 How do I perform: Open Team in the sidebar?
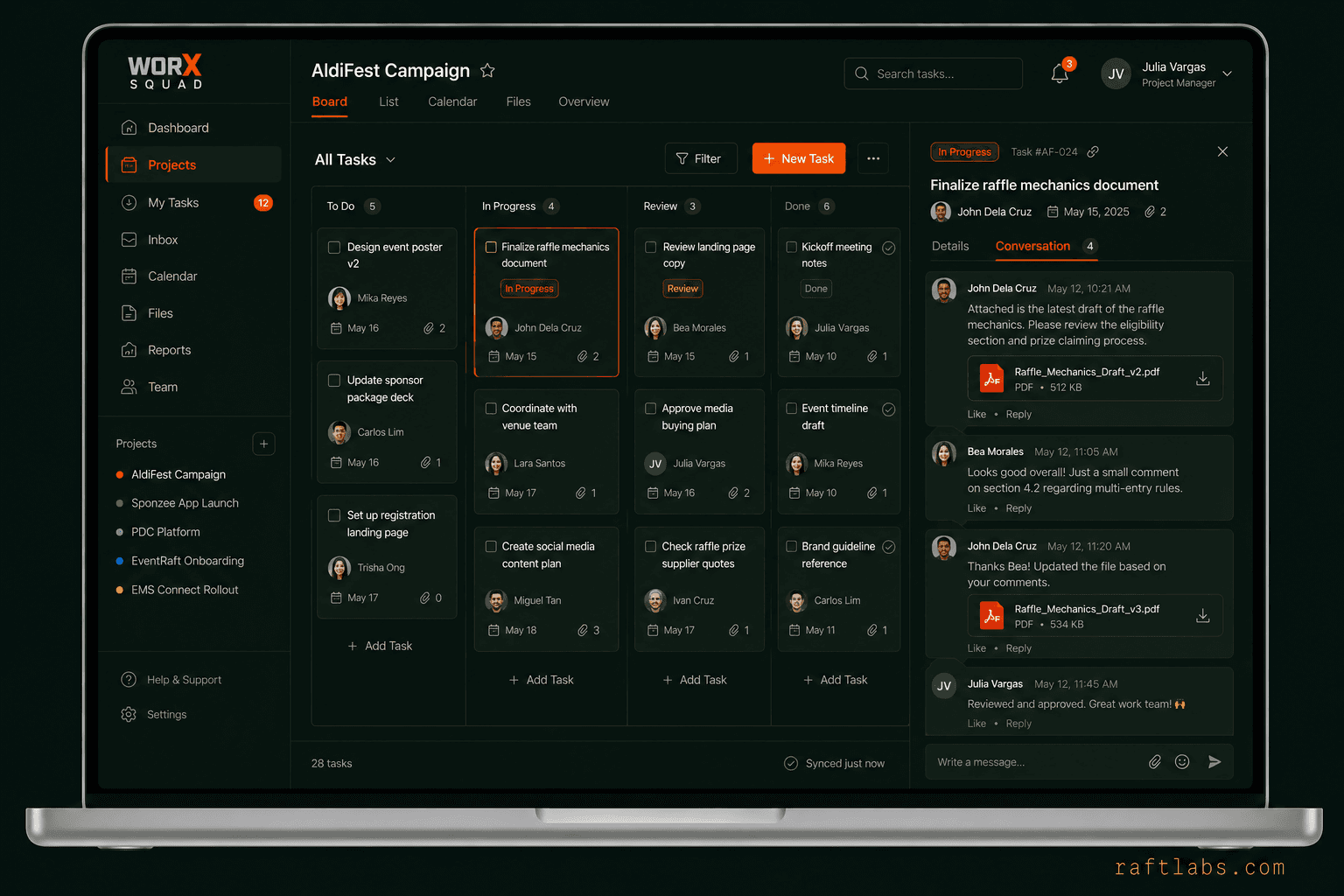(x=194, y=387)
